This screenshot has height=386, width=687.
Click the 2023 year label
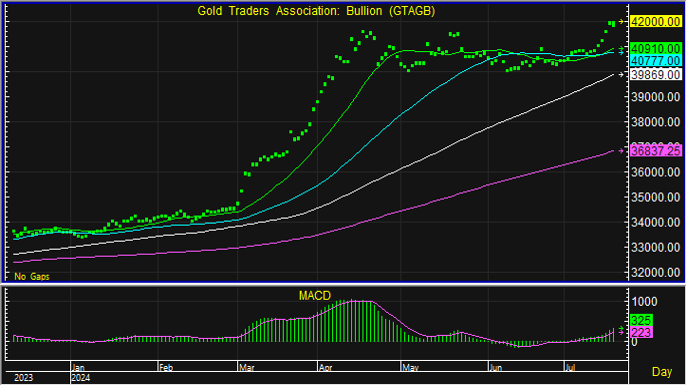pos(23,378)
